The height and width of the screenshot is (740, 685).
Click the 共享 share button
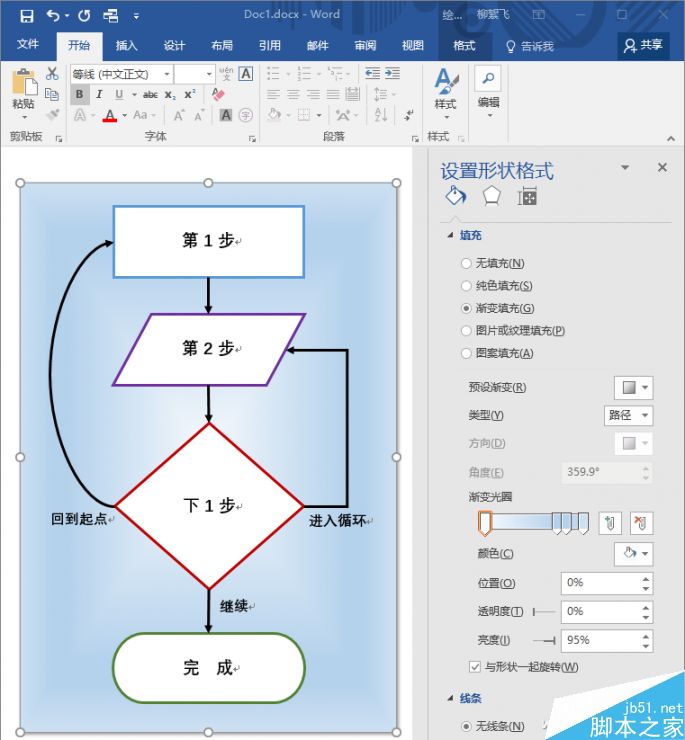point(643,45)
